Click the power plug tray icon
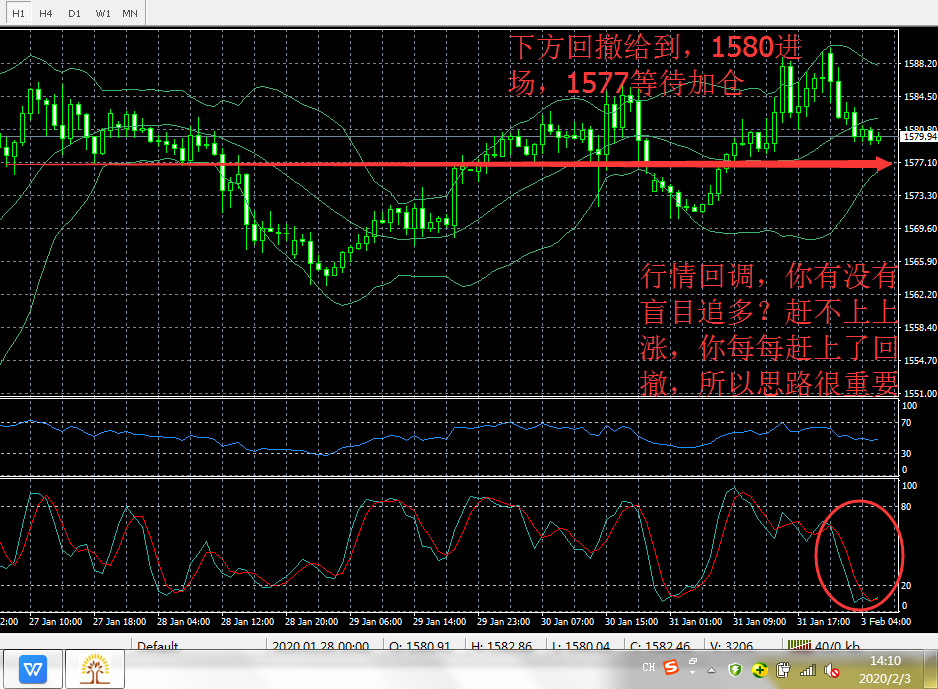This screenshot has height=689, width=938. [783, 670]
